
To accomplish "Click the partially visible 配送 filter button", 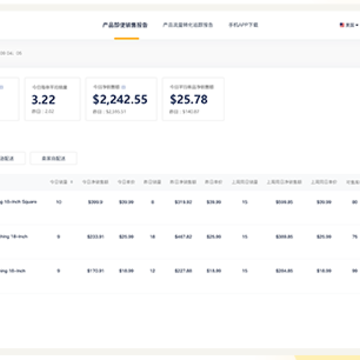I will (x=12, y=158).
